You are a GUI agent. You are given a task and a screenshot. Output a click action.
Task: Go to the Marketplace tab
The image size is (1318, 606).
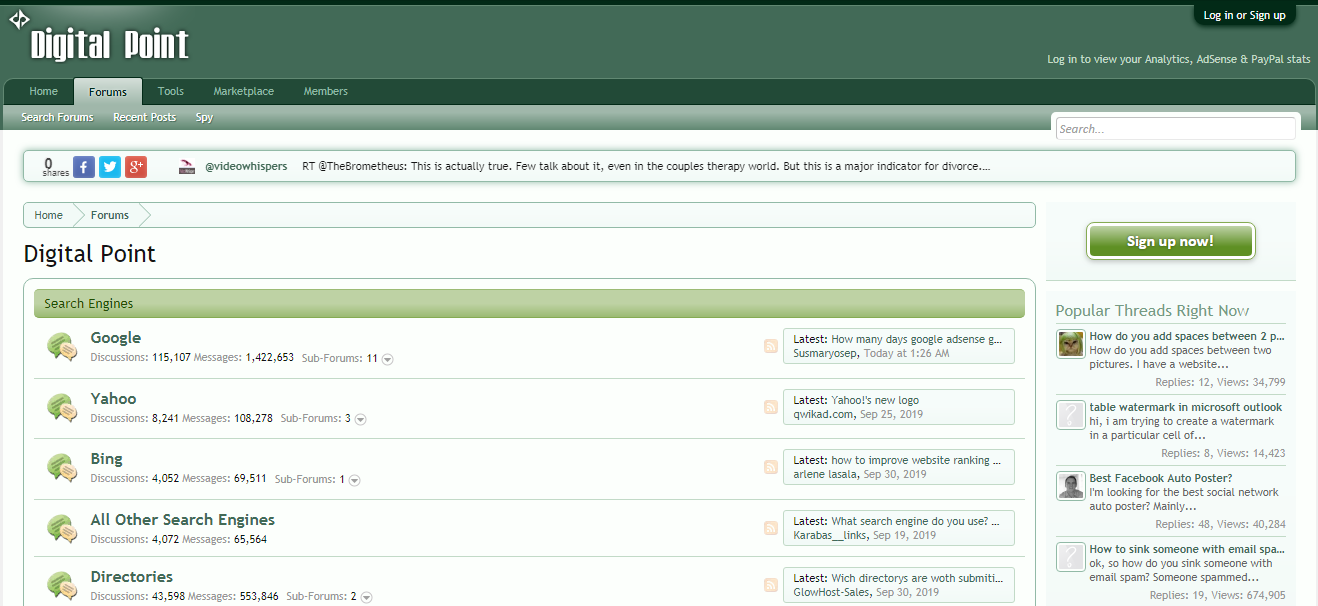[243, 91]
